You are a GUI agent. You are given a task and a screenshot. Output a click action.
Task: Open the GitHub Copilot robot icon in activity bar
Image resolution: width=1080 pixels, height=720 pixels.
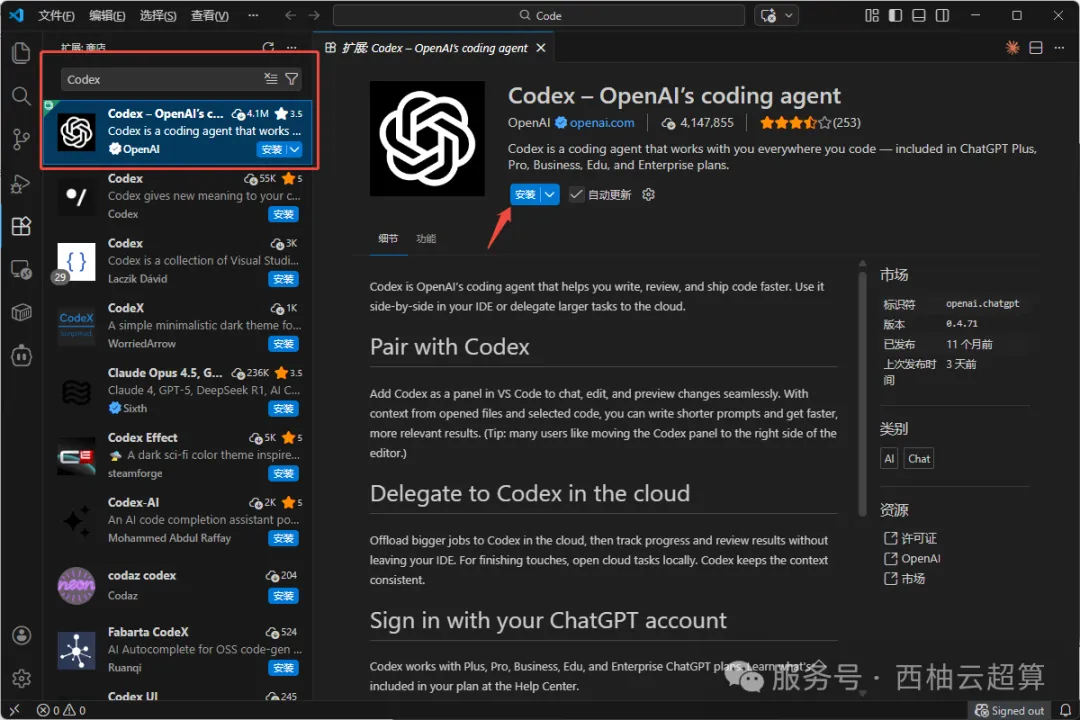21,356
